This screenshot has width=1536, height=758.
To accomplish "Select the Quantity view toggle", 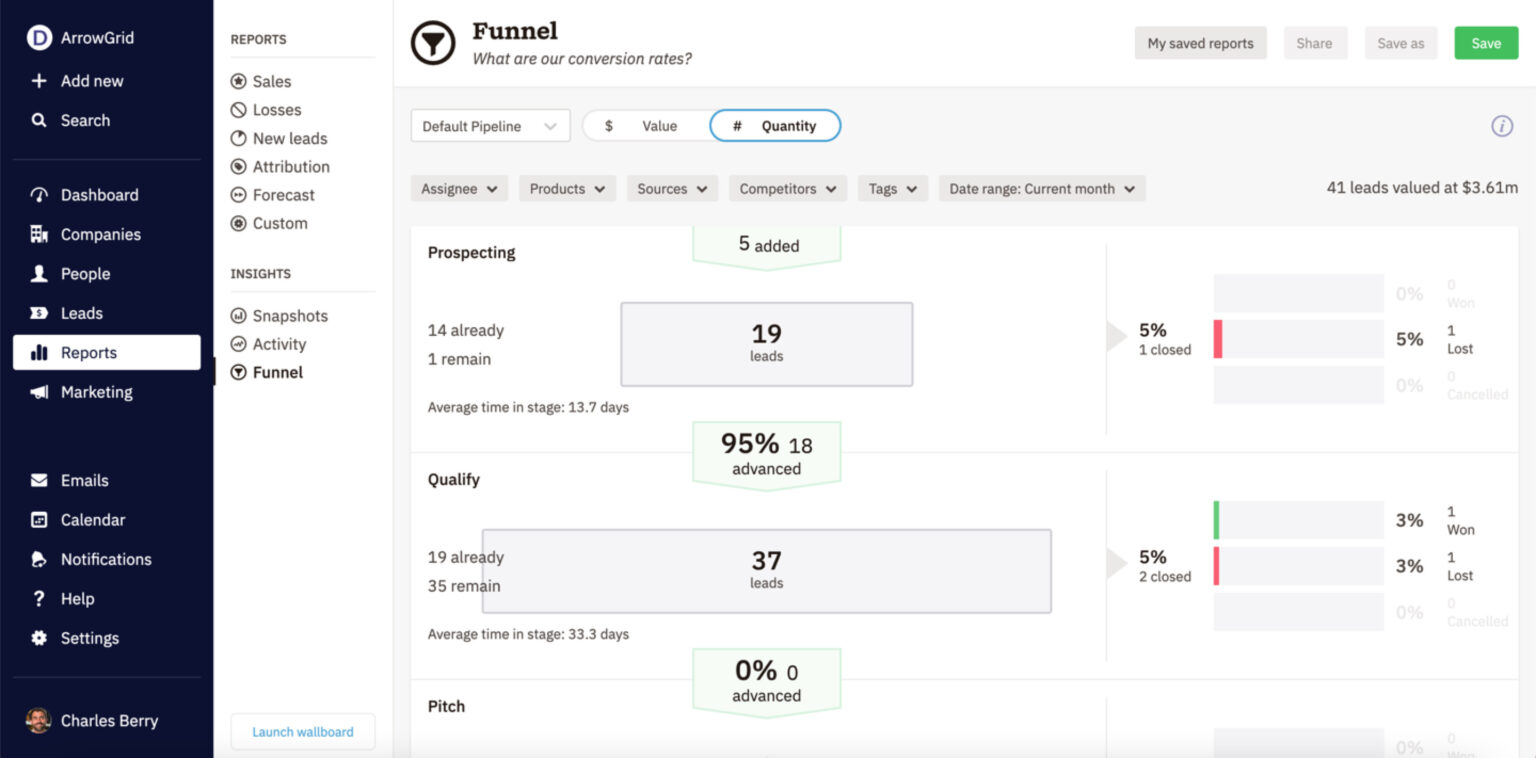I will coord(775,126).
